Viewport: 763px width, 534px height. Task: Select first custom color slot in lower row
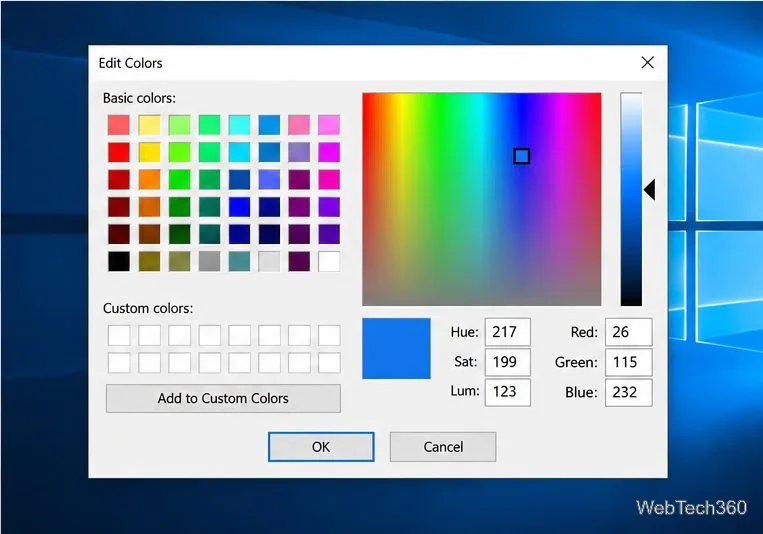click(119, 363)
